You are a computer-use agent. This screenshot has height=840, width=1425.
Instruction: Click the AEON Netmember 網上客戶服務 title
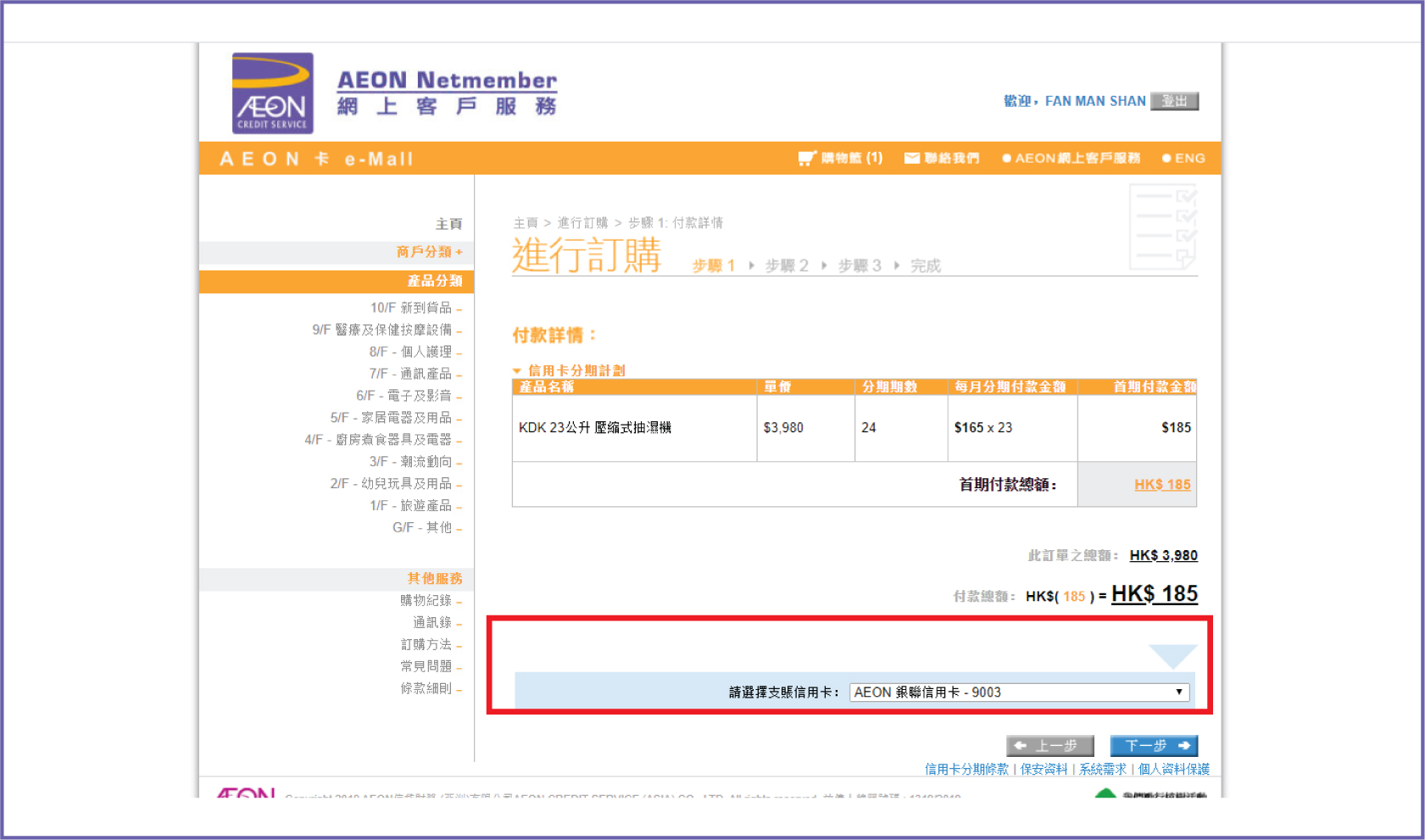pyautogui.click(x=447, y=92)
